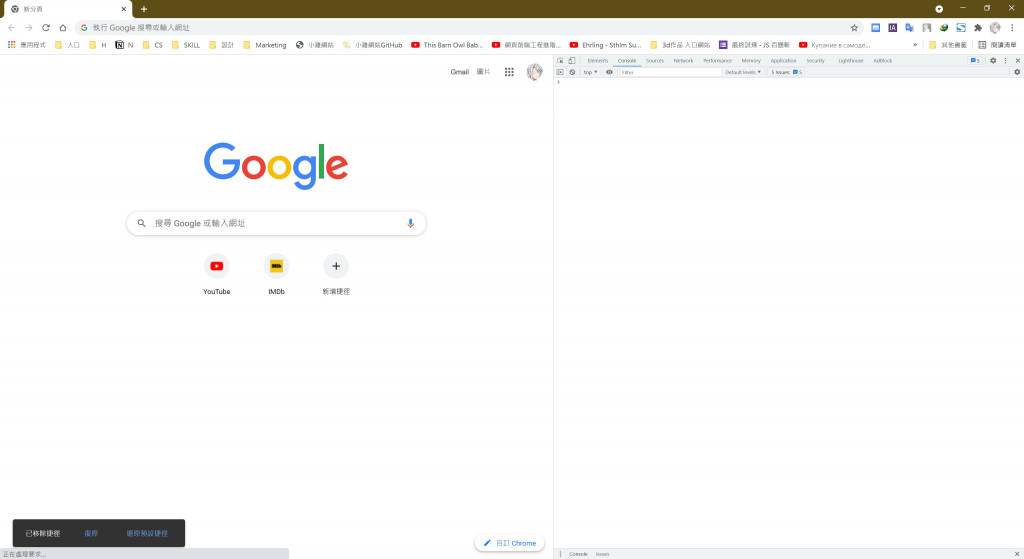Open the reading list button
This screenshot has height=559, width=1024.
coord(997,45)
